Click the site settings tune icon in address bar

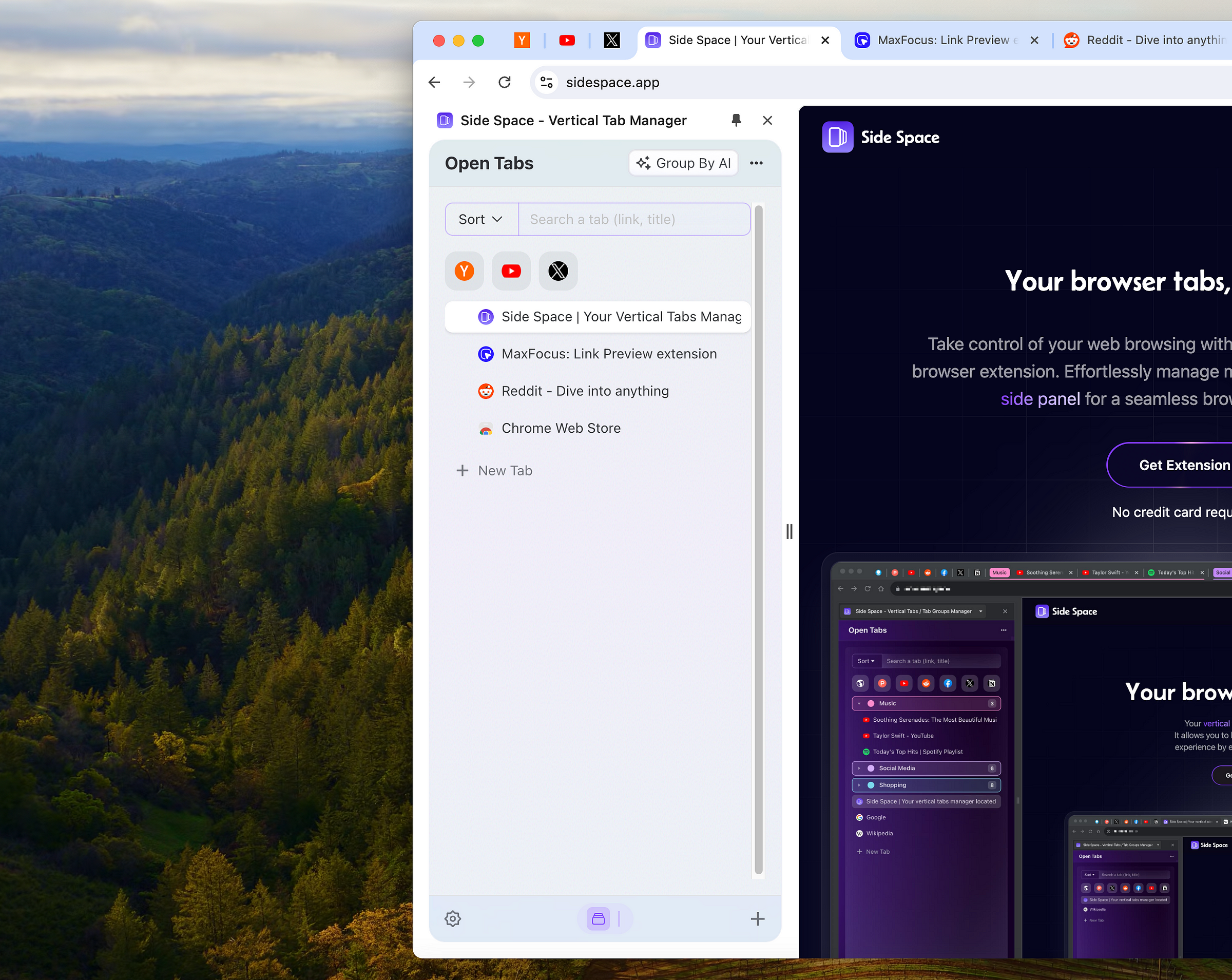(x=546, y=82)
